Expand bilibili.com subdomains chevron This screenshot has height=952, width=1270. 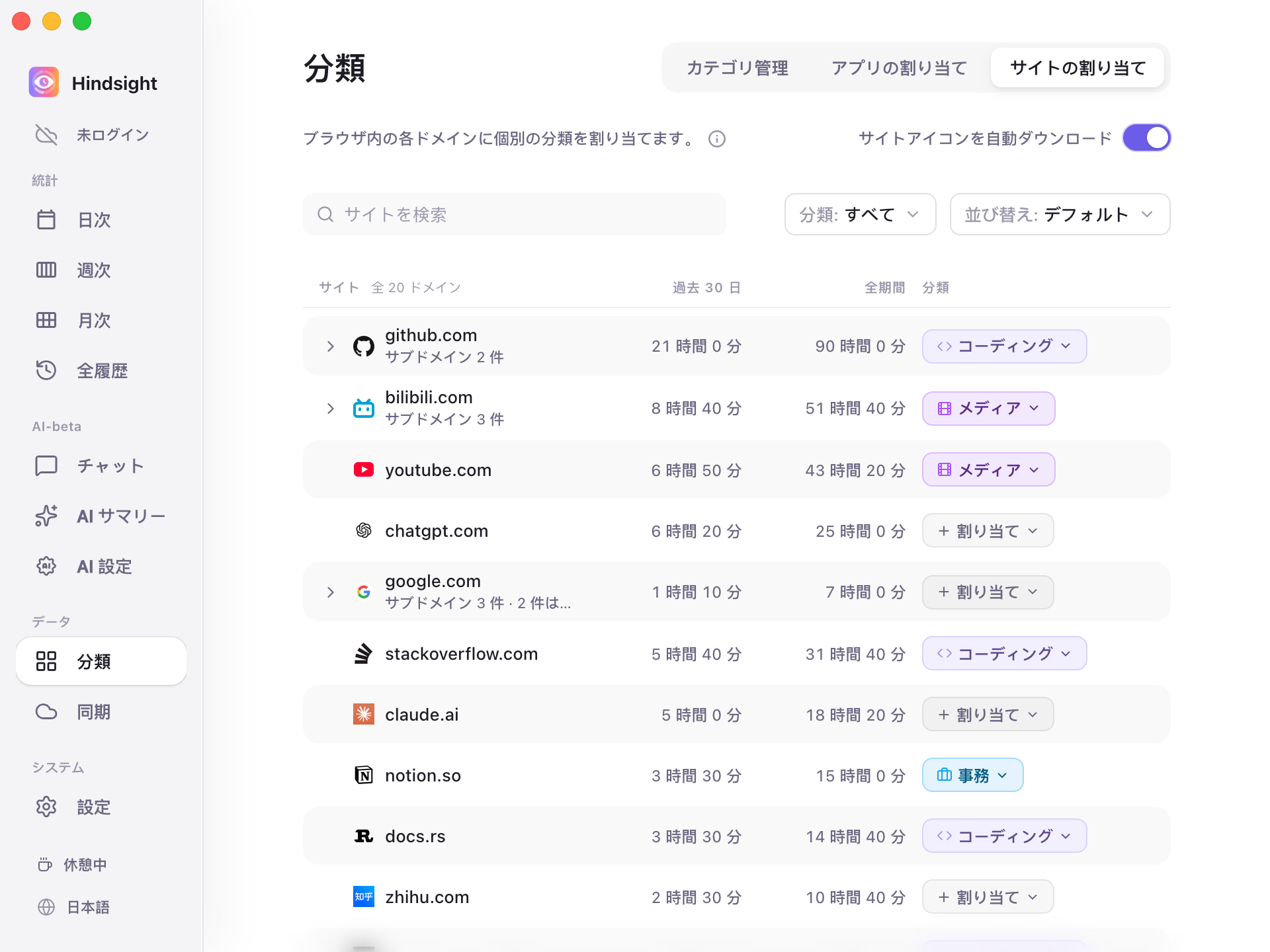pyautogui.click(x=331, y=408)
